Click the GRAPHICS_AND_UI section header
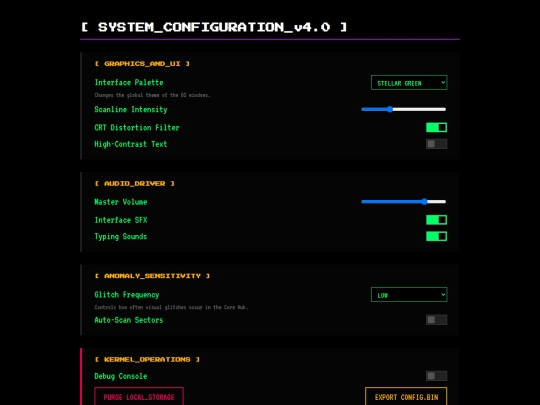The image size is (540, 405). (x=142, y=64)
